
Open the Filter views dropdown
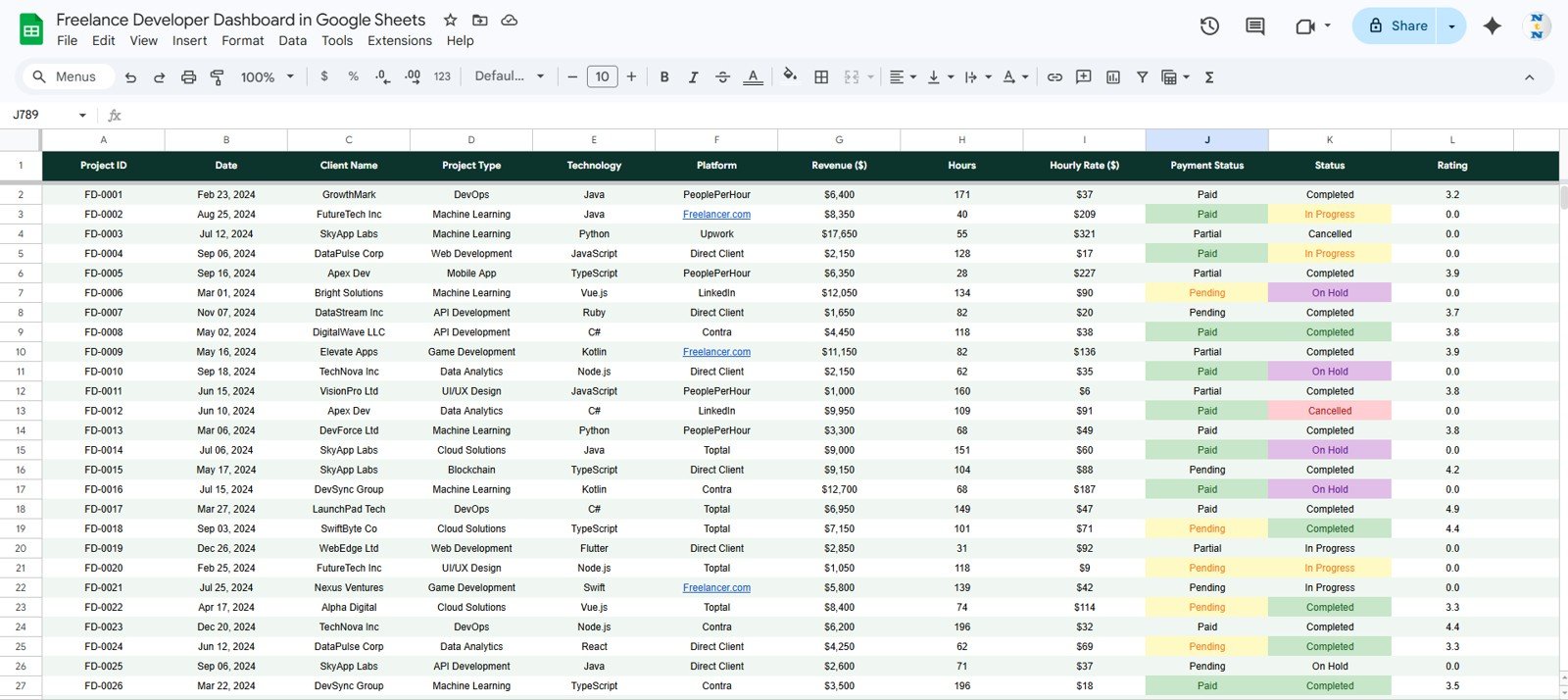(x=1175, y=77)
